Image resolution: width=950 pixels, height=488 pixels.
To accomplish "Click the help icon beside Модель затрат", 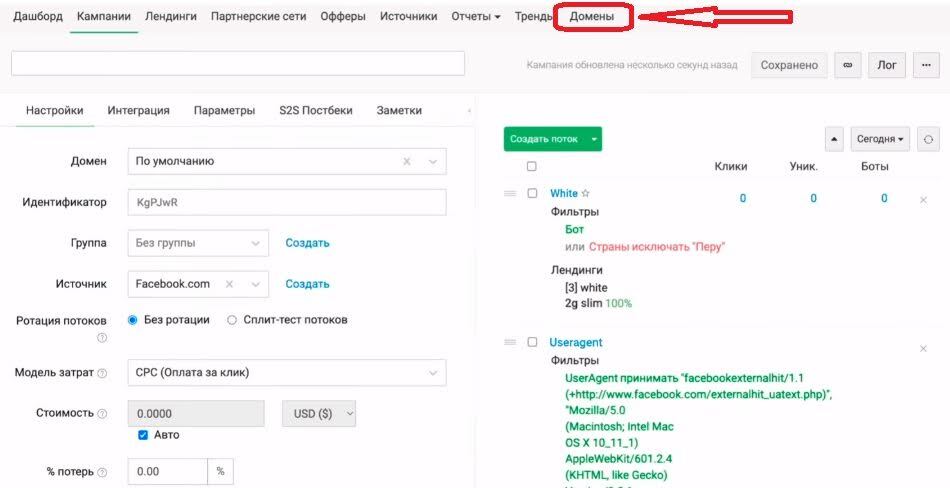I will click(x=102, y=373).
